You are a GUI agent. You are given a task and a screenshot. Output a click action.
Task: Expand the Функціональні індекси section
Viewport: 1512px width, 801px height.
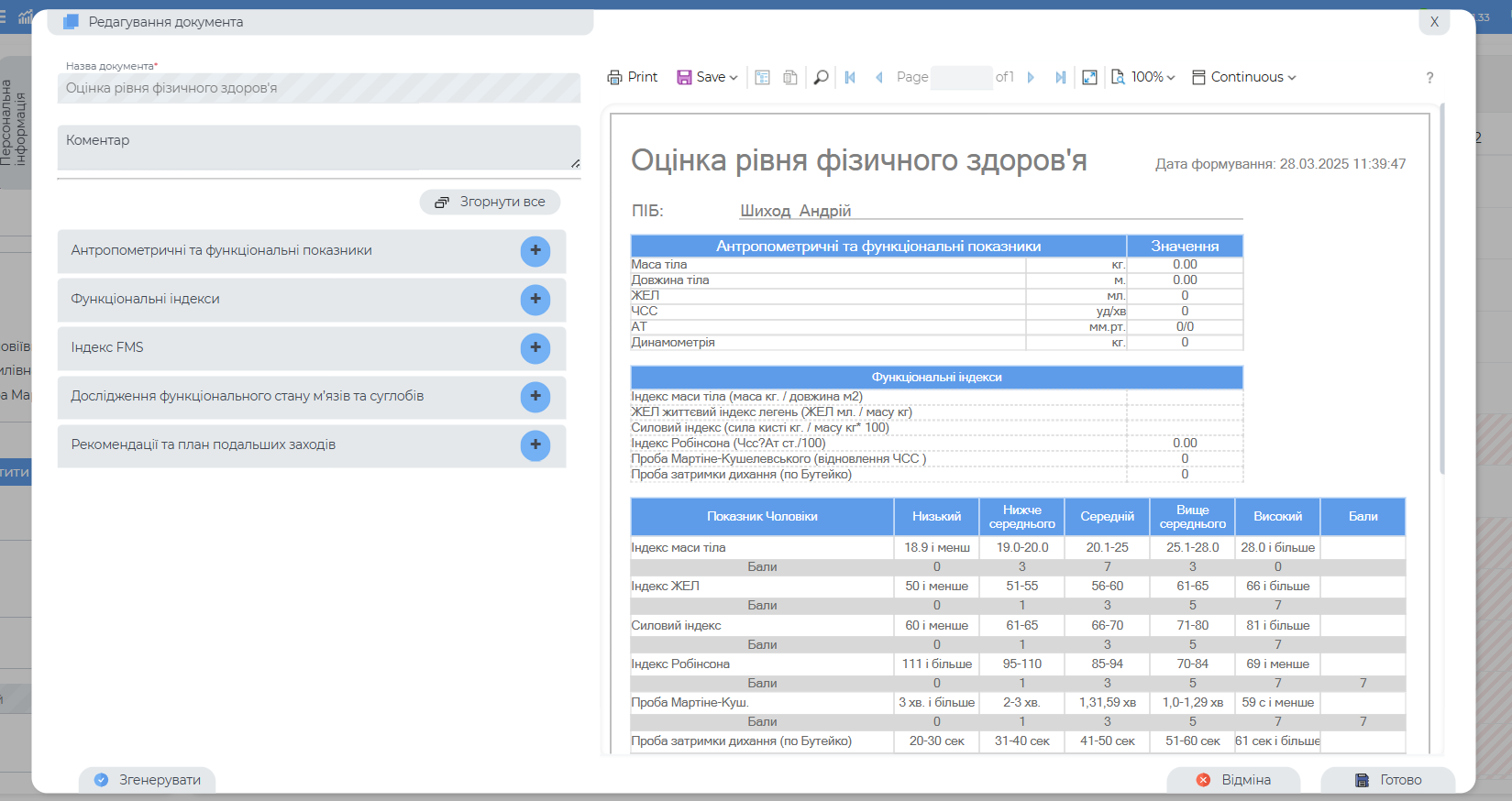tap(535, 300)
